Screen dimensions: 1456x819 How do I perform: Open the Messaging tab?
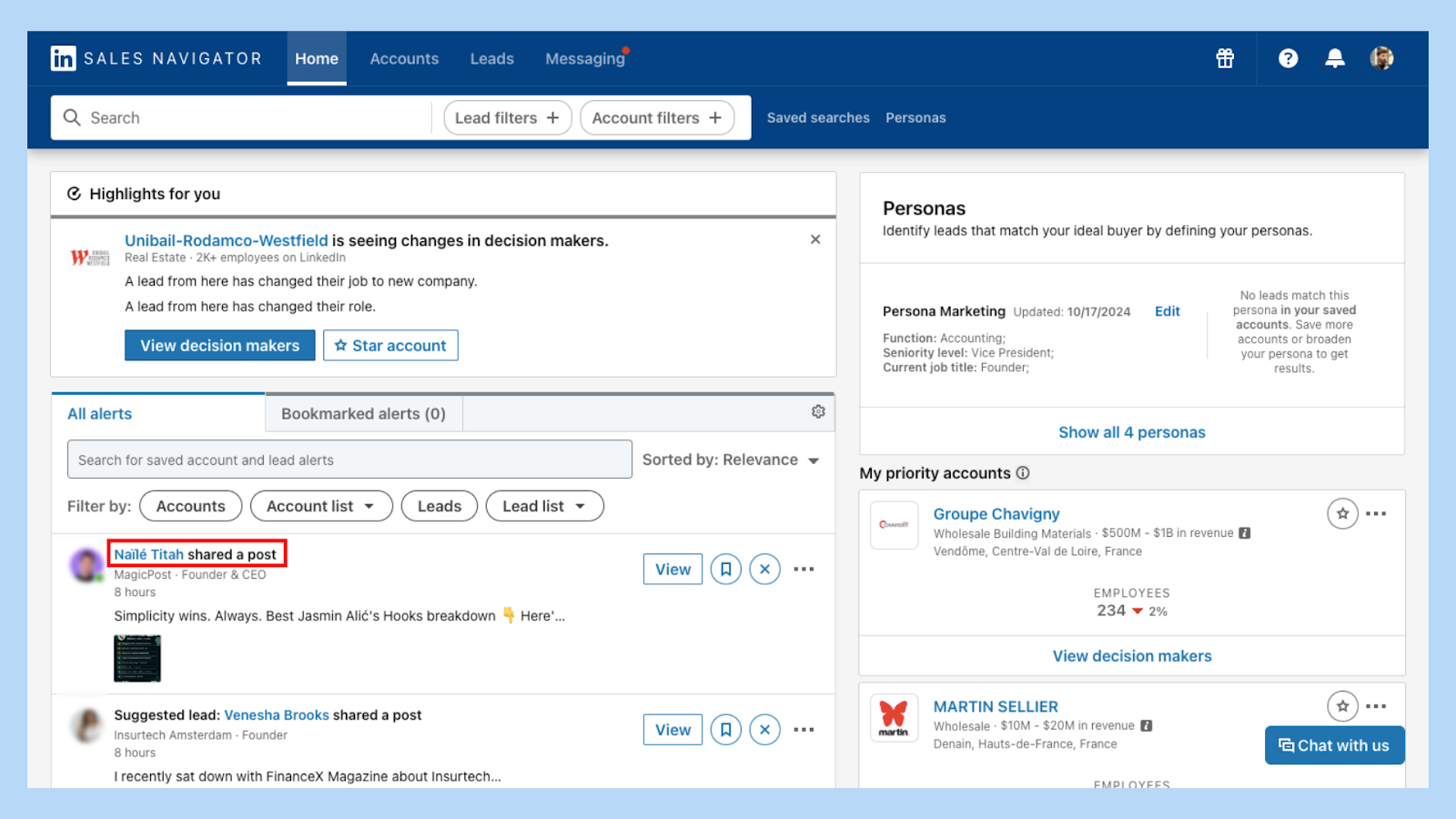pos(585,58)
